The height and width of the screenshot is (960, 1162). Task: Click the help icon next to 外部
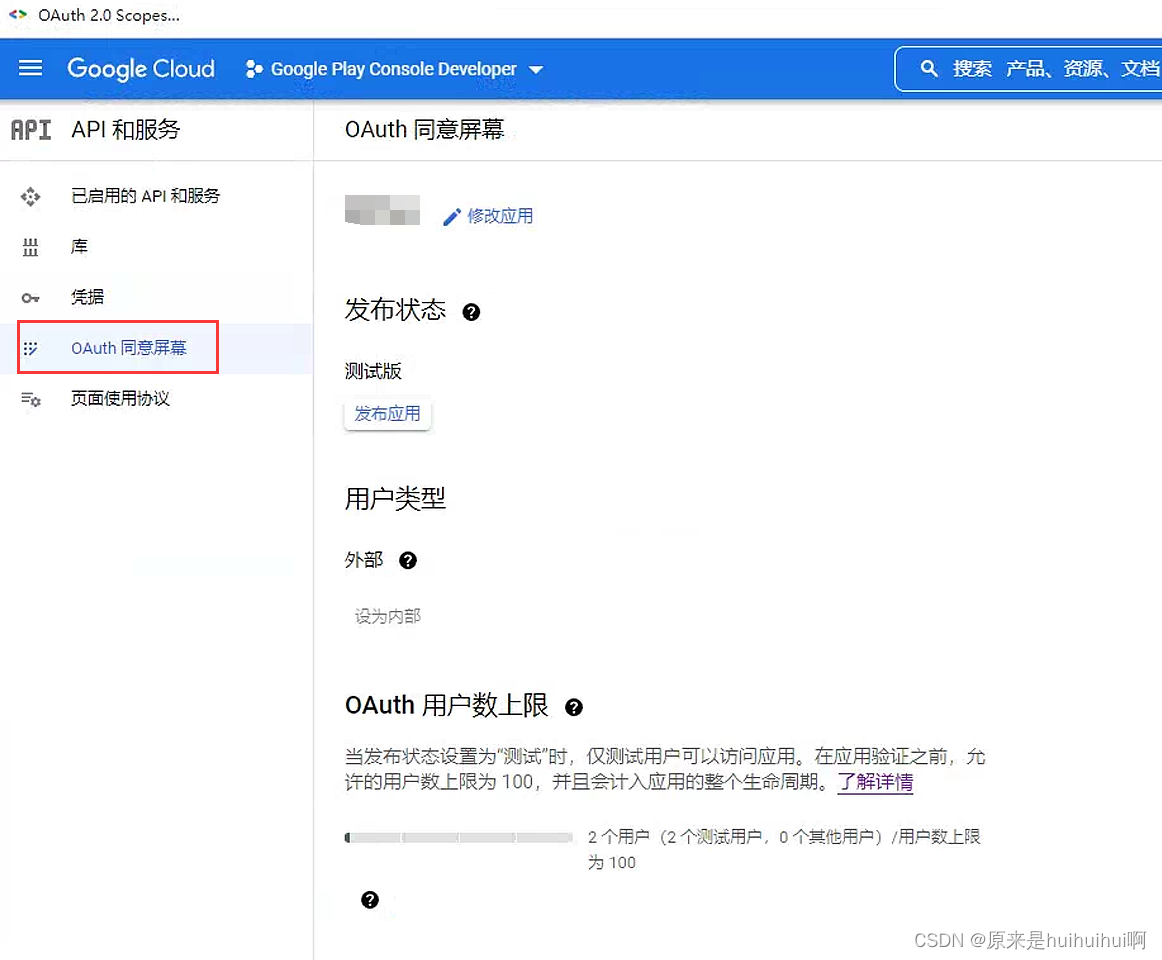point(407,561)
